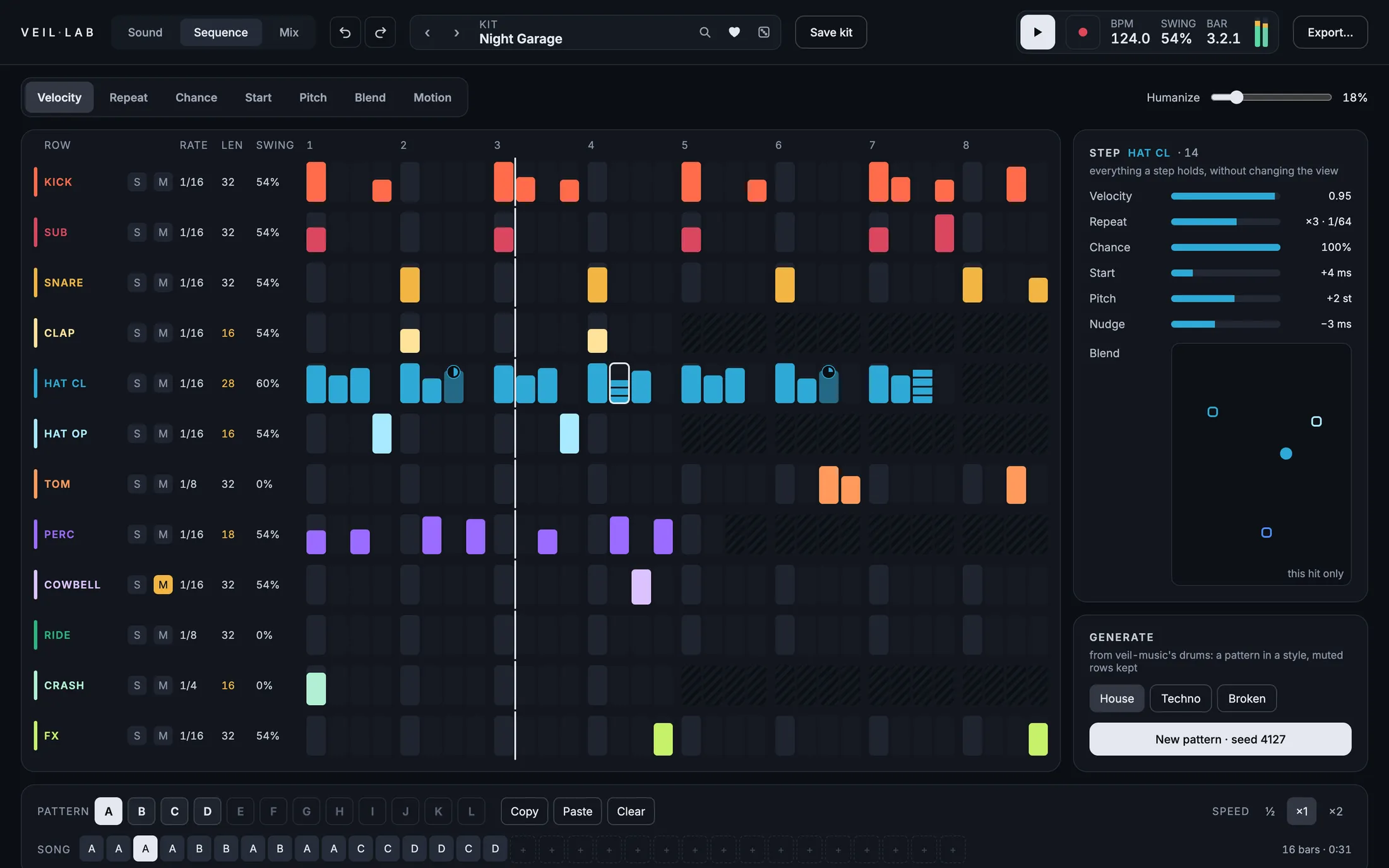Choose the Techno generate style
Screen dimensions: 1389x868
pyautogui.click(x=1181, y=699)
